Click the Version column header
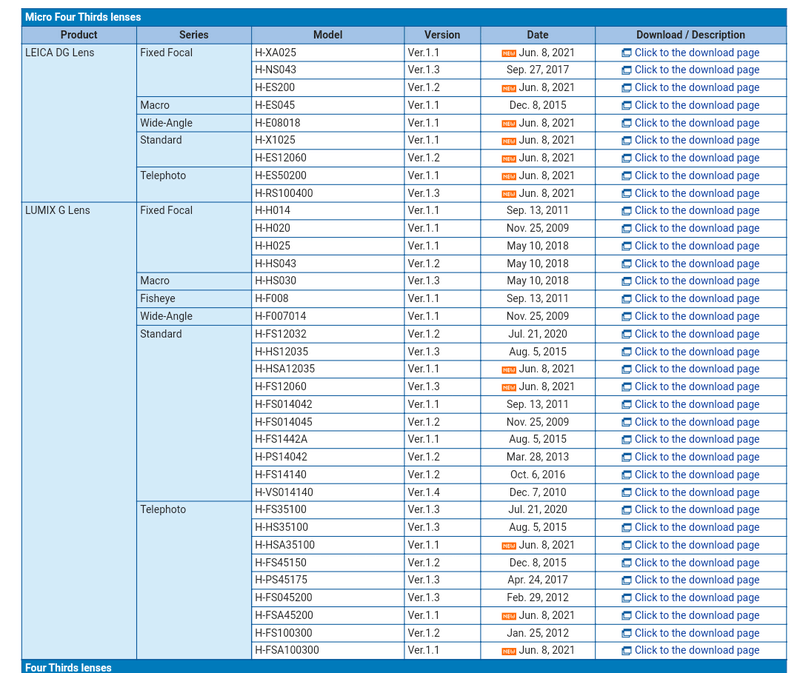Screen dimensions: 800x673 [x=442, y=35]
